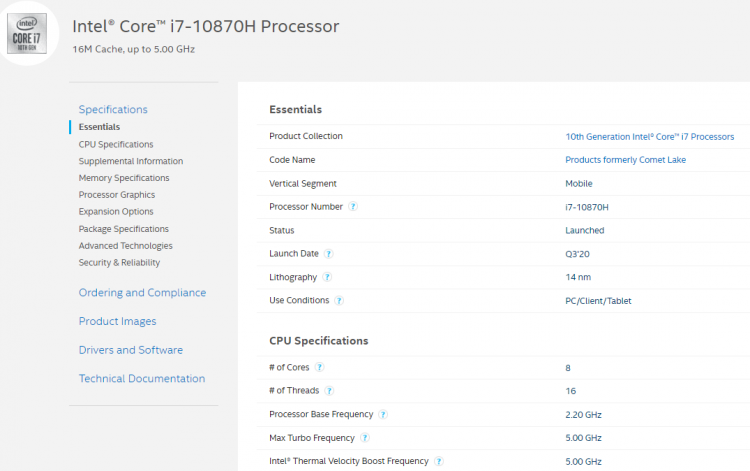Screen dimensions: 750x471
Task: Go to Advanced Technologies section
Action: click(125, 245)
